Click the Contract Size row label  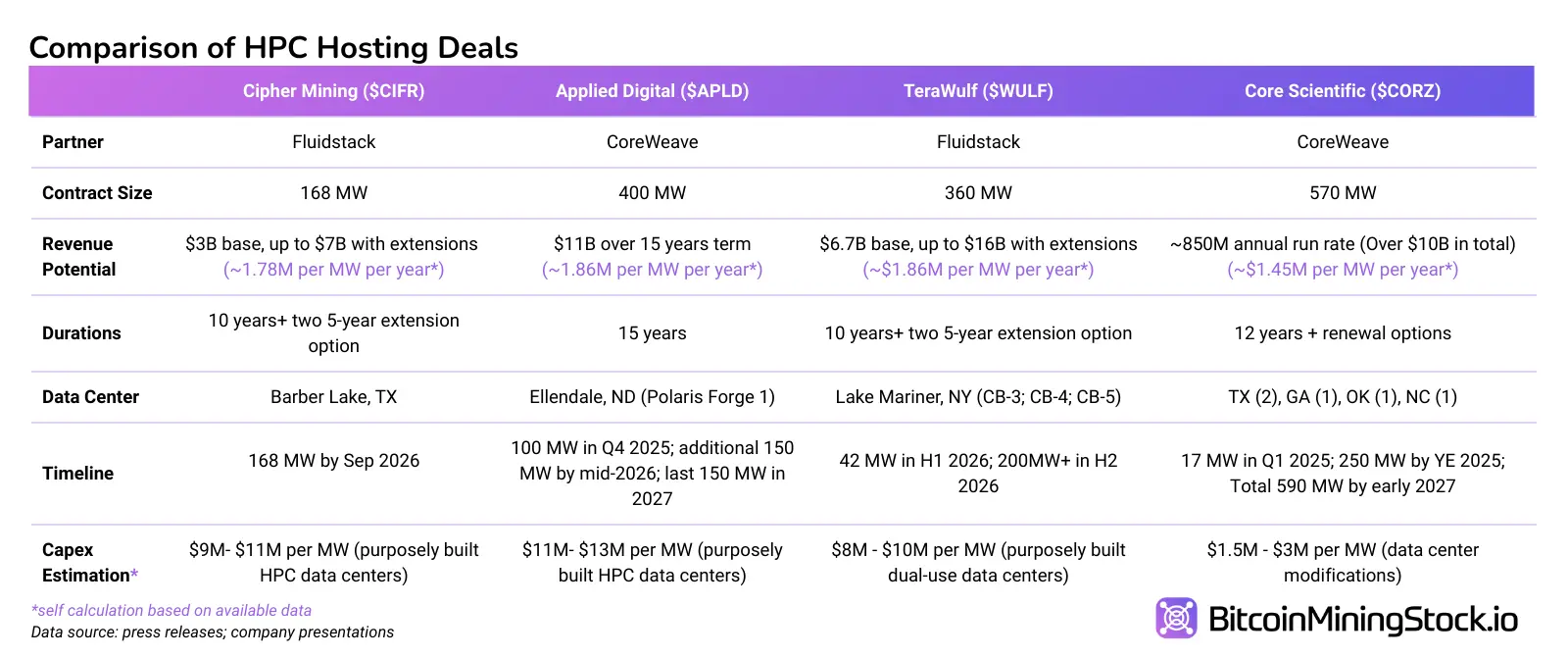pos(97,193)
